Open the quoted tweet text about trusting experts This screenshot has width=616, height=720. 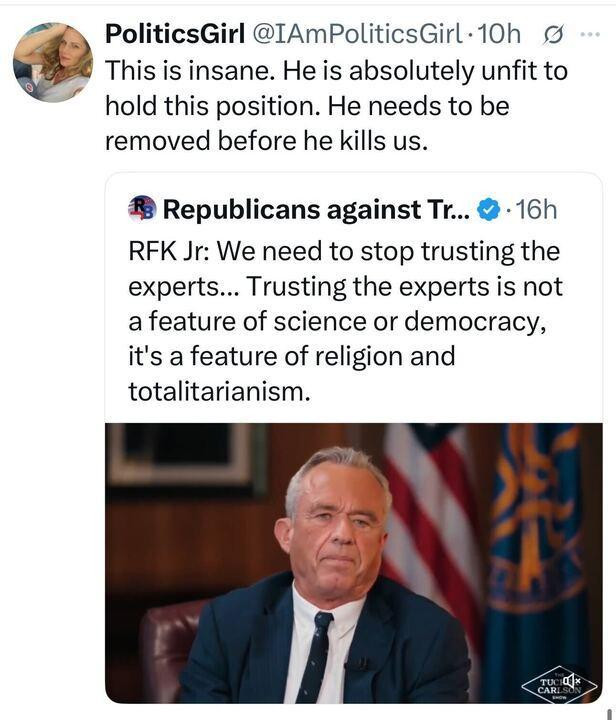point(345,321)
